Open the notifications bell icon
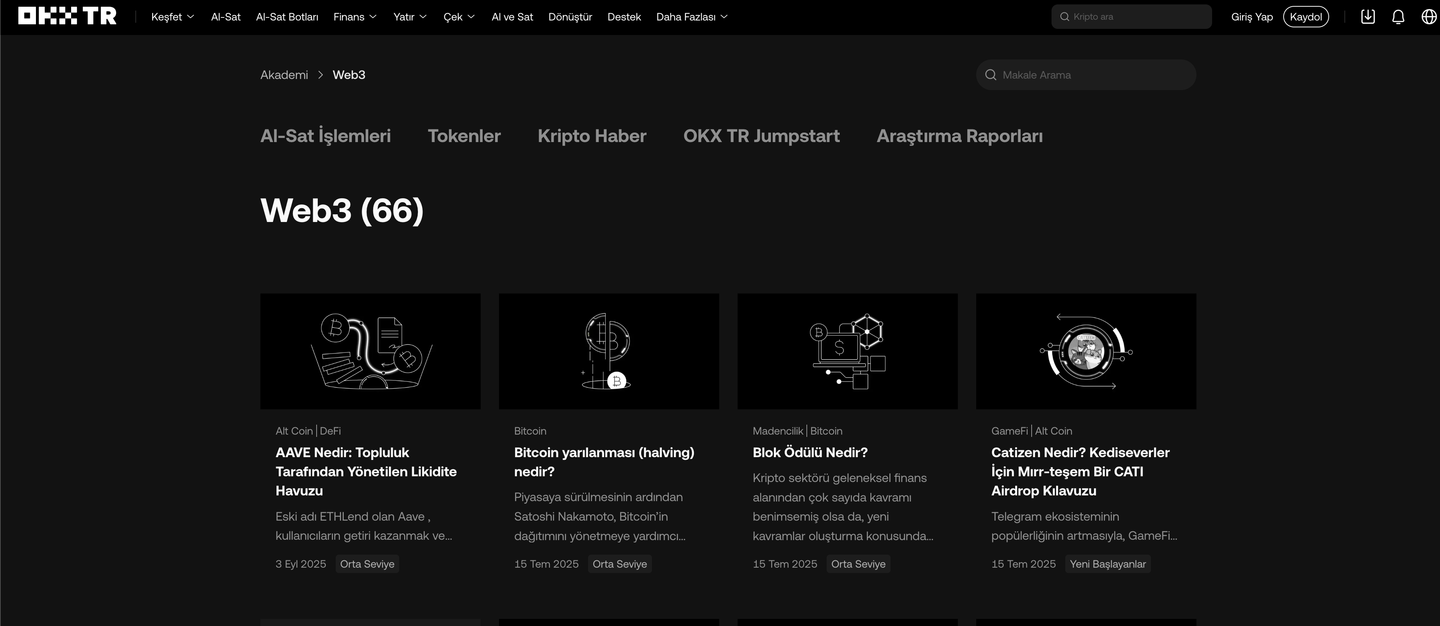Viewport: 1440px width, 626px height. click(x=1398, y=17)
